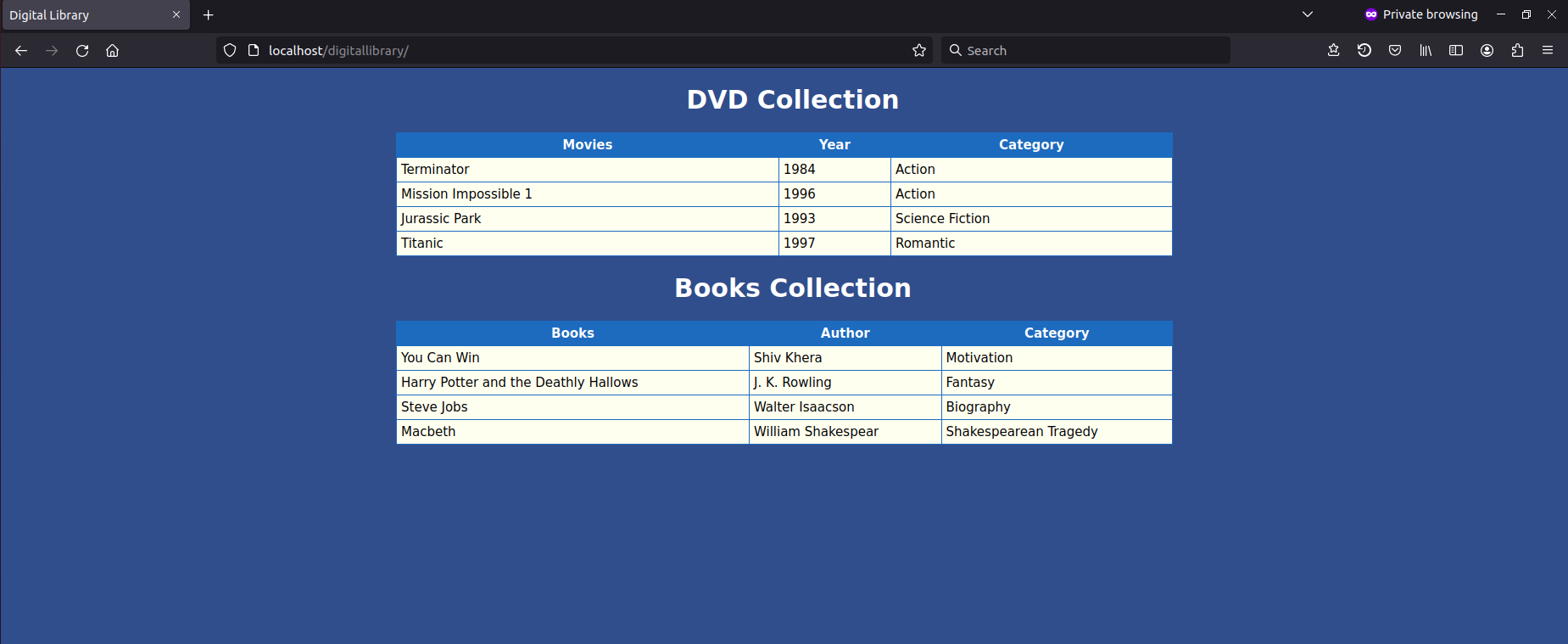Click Action category in Mission Impossible row
The width and height of the screenshot is (1568, 644).
click(1031, 194)
